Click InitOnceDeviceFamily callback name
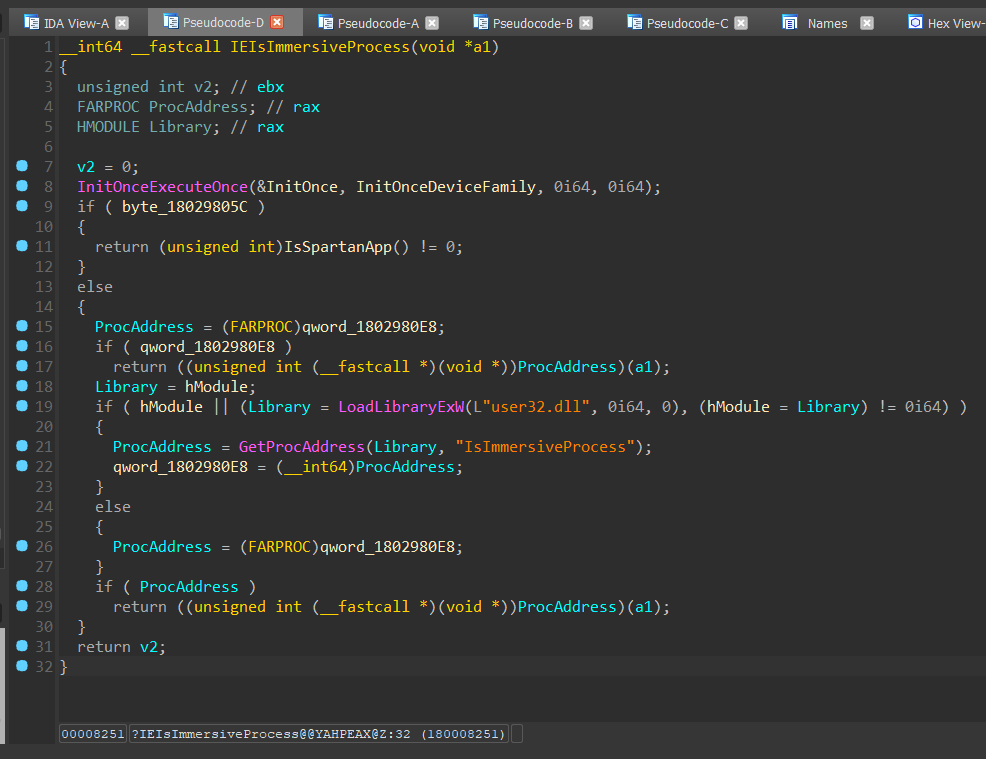The height and width of the screenshot is (759, 986). (446, 187)
